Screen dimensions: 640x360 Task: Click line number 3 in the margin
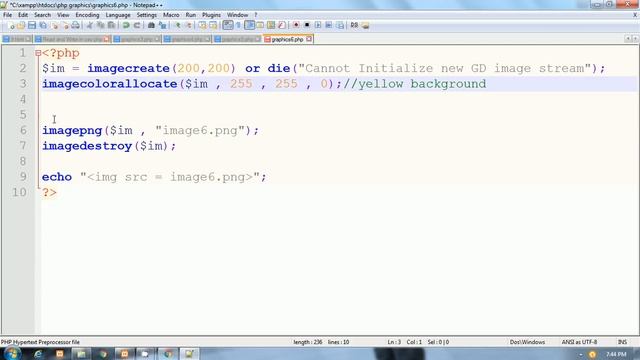[x=22, y=84]
